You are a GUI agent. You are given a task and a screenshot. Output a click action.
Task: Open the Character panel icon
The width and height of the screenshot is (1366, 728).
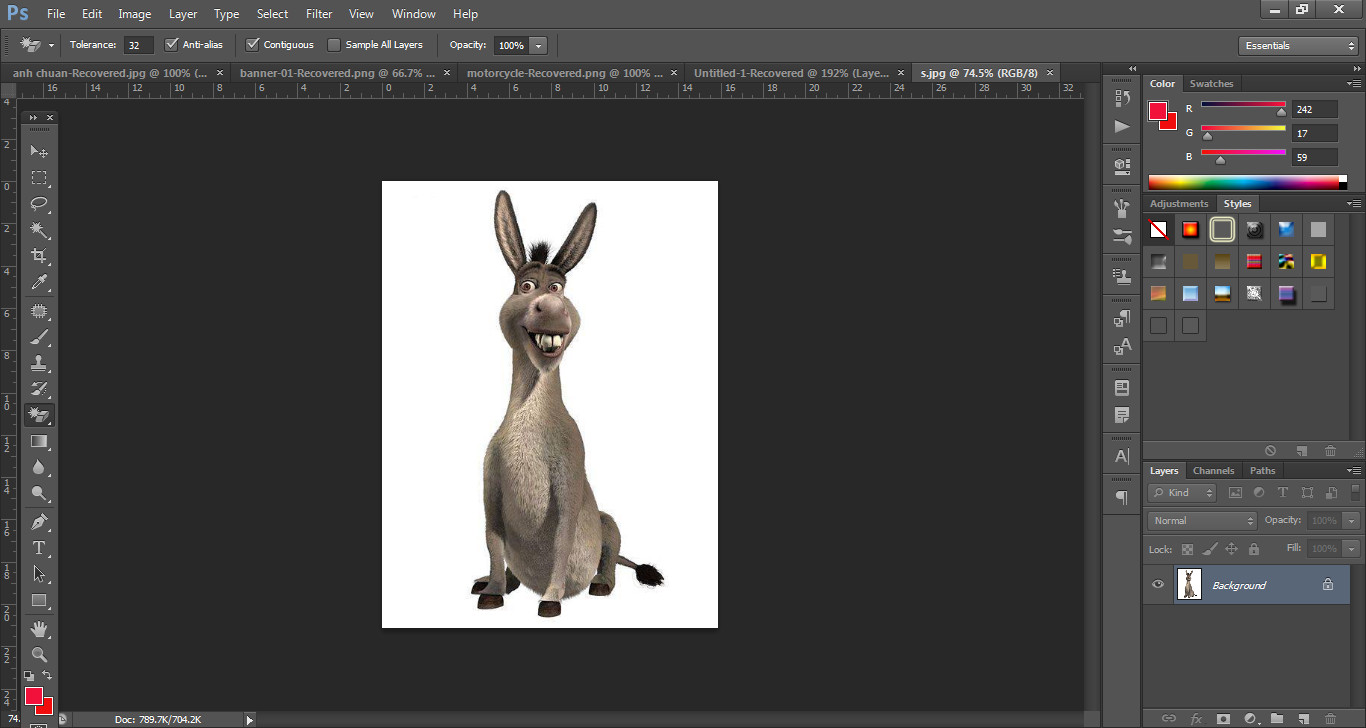pyautogui.click(x=1122, y=456)
